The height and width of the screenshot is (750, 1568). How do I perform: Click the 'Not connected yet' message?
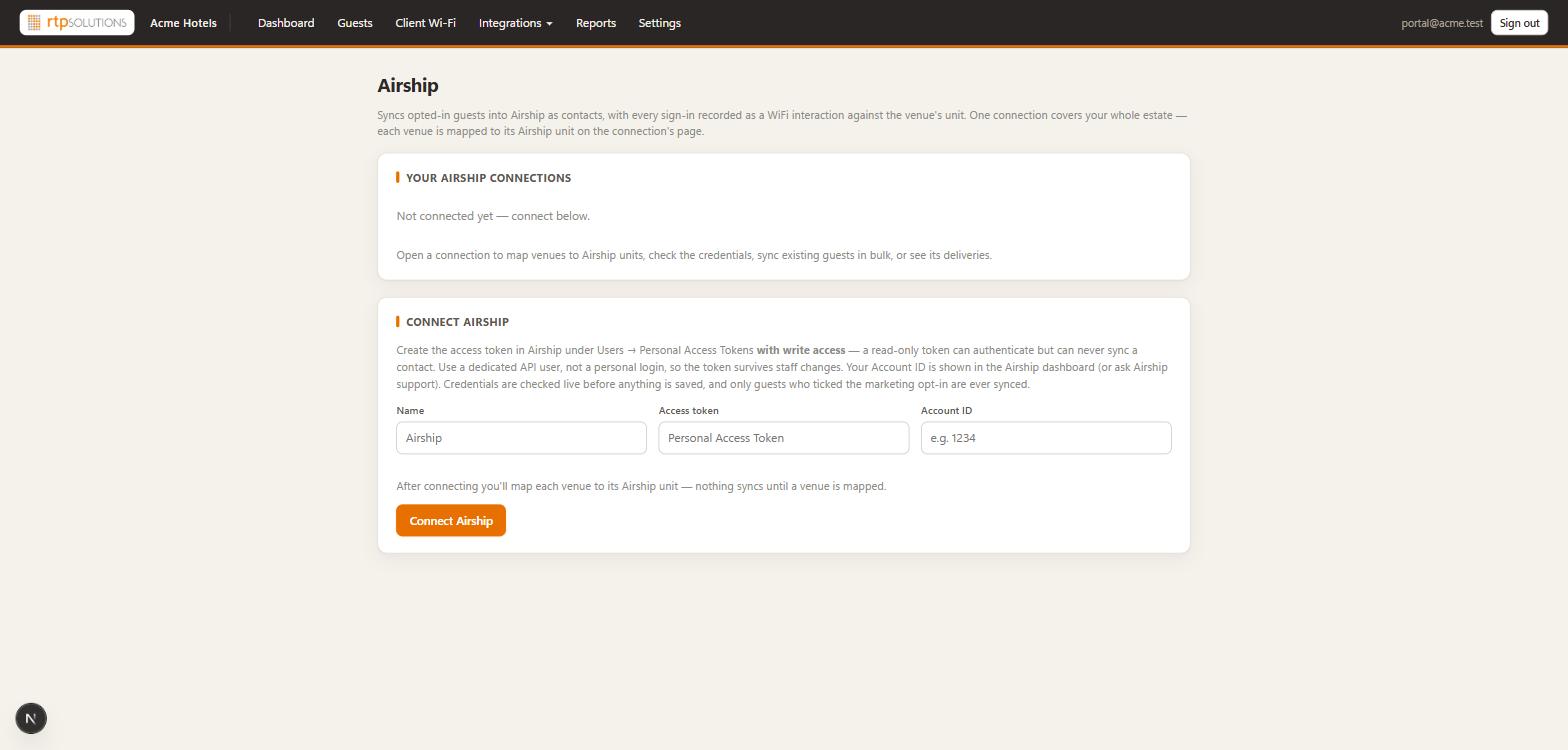pos(493,216)
